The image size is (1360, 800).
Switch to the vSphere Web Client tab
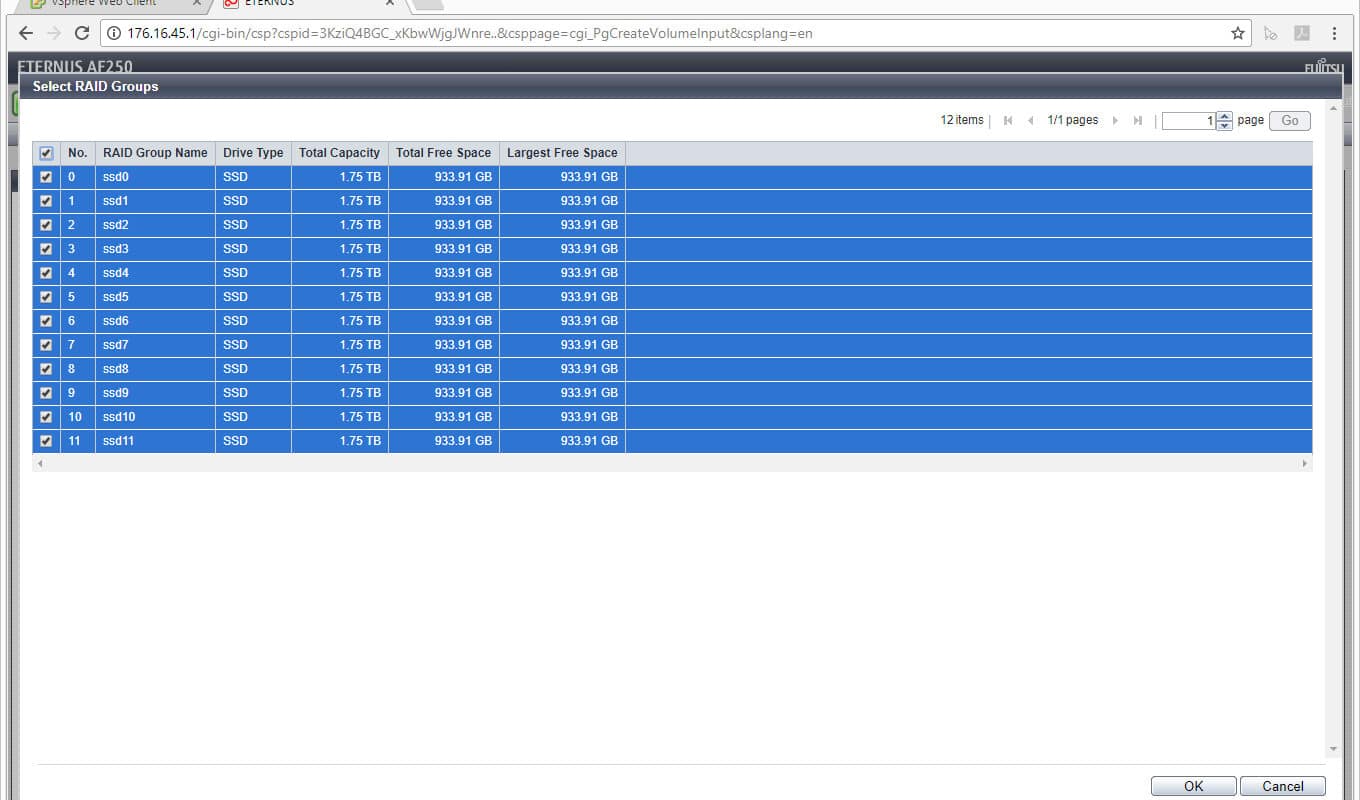click(x=112, y=4)
